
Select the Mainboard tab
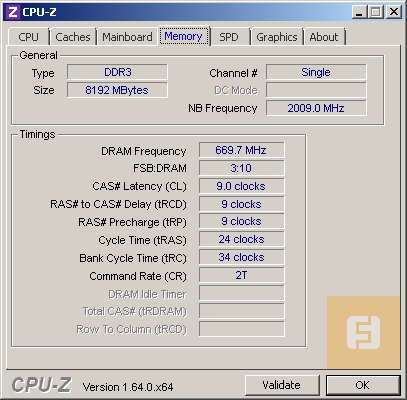pyautogui.click(x=127, y=37)
